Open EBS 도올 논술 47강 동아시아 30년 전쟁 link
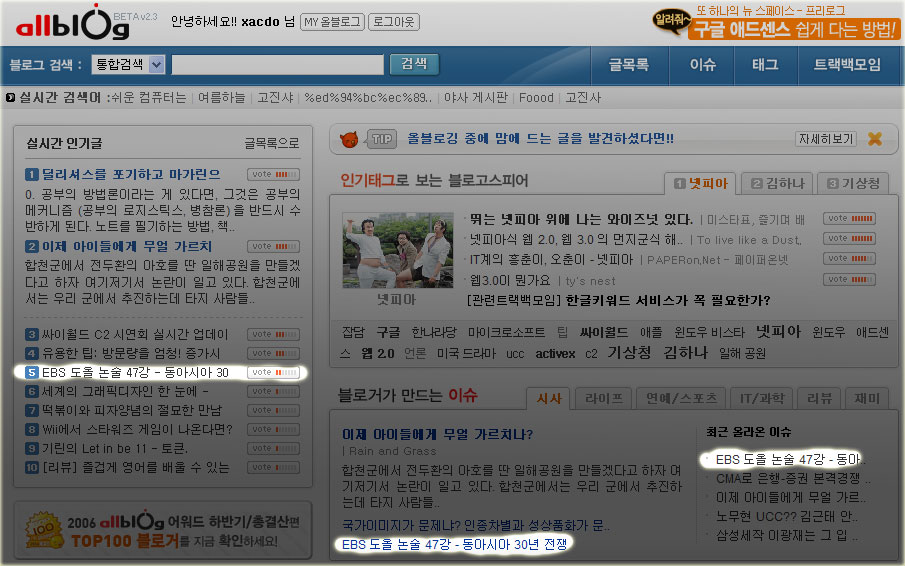 point(454,544)
